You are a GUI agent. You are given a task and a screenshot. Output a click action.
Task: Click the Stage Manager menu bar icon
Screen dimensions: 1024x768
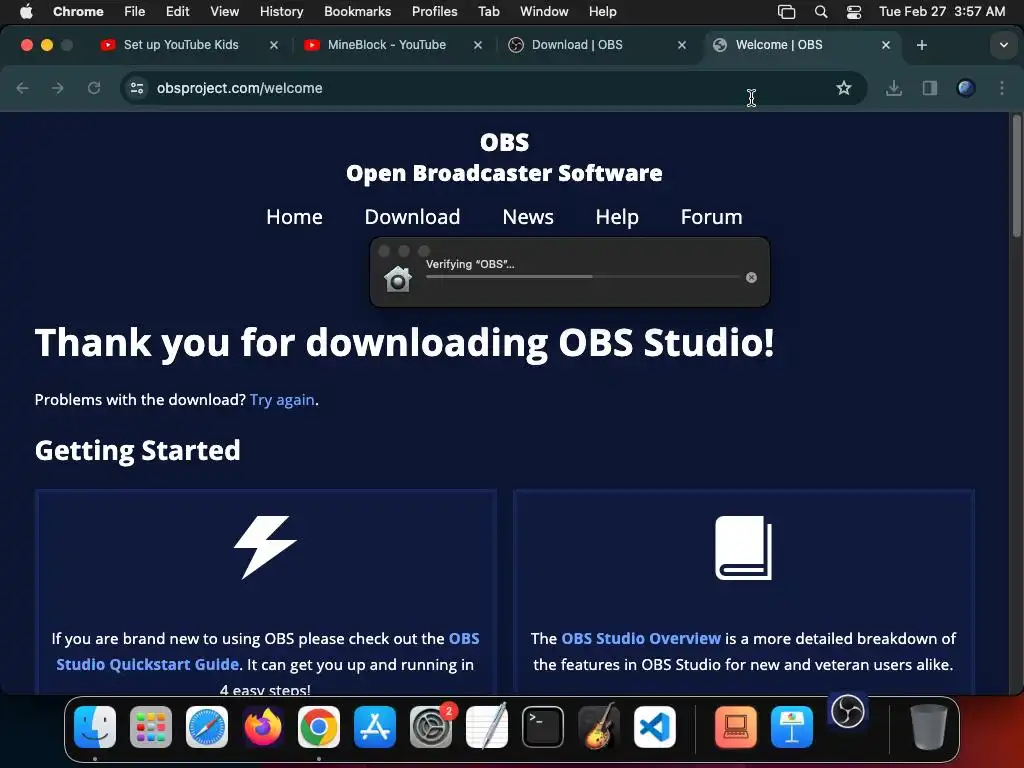coord(786,11)
